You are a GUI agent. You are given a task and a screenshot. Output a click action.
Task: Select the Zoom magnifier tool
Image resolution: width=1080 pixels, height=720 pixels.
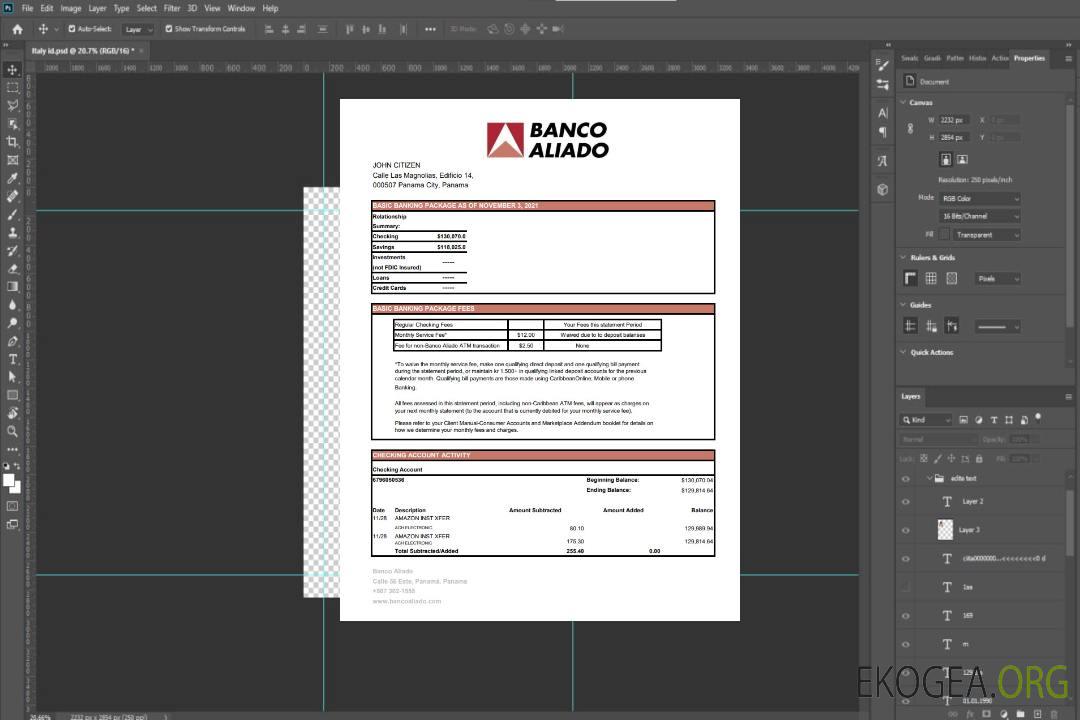click(x=12, y=431)
